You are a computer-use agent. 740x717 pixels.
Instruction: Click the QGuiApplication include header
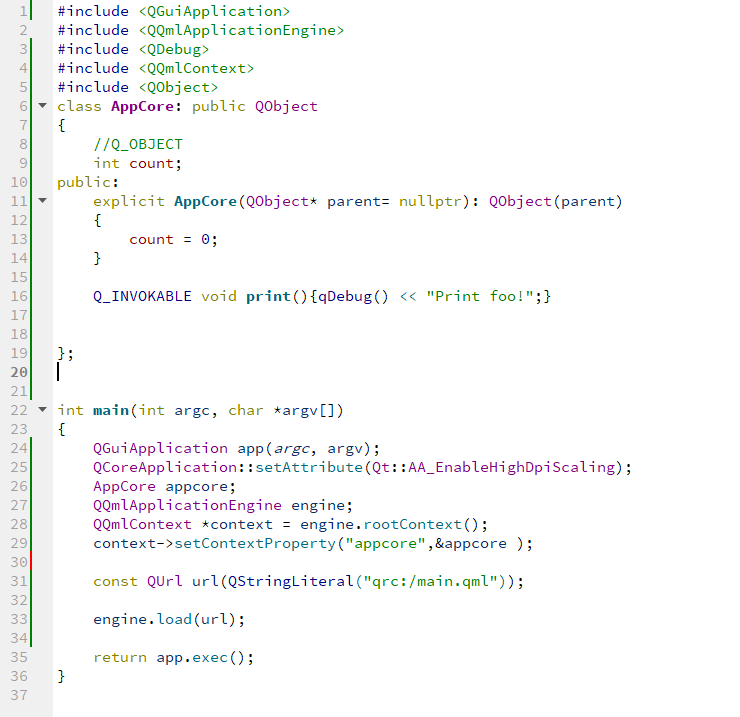click(x=214, y=11)
